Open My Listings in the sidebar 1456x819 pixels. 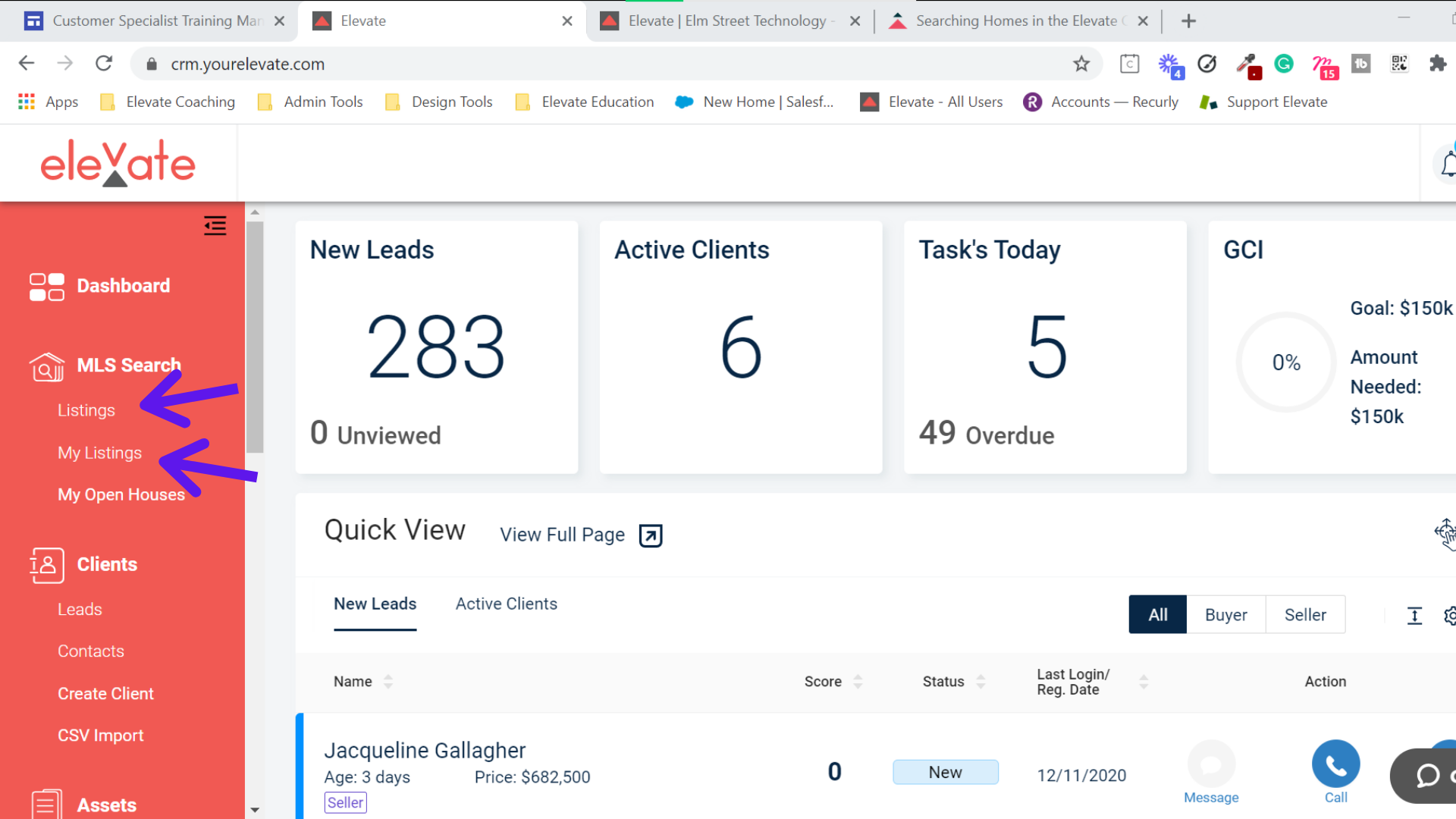[x=99, y=453]
